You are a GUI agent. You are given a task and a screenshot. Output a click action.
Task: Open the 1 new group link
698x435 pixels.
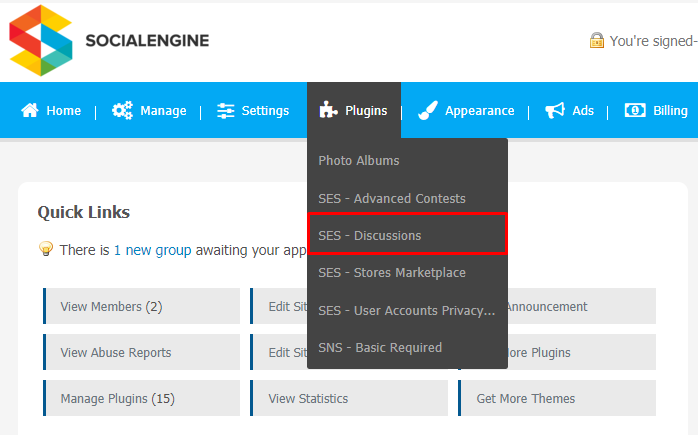pos(153,250)
